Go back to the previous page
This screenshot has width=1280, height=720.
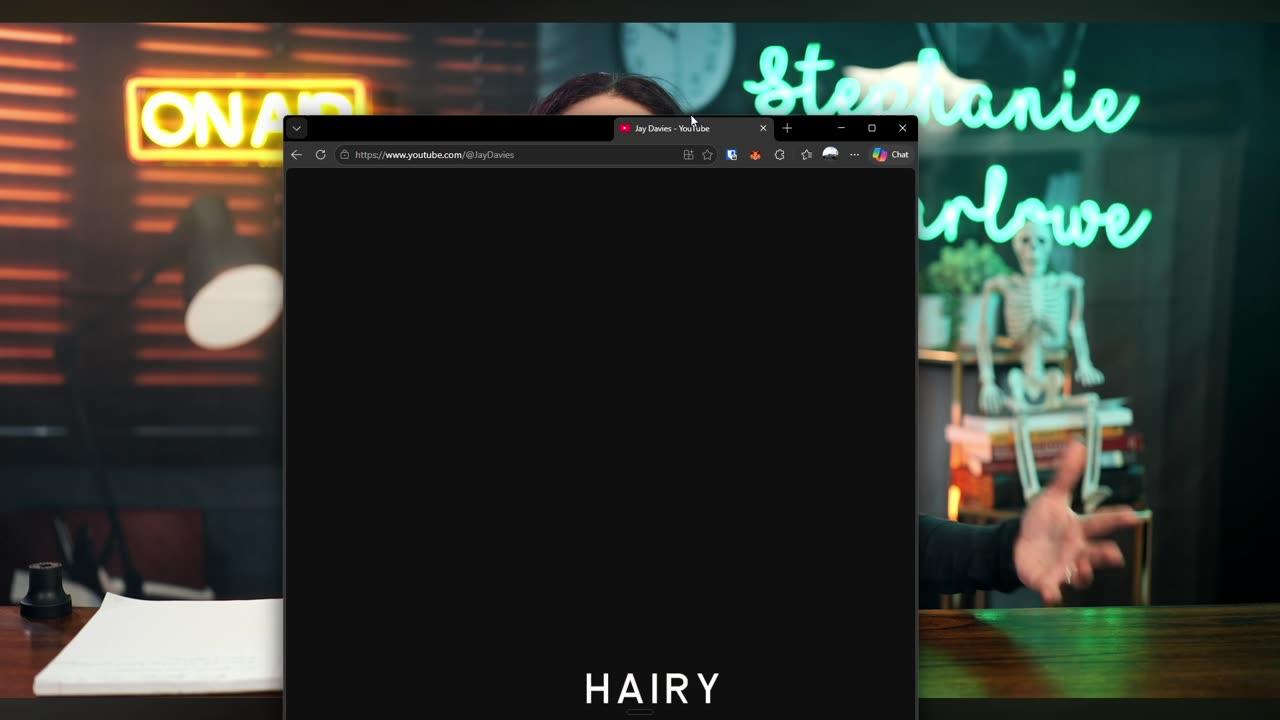tap(296, 155)
